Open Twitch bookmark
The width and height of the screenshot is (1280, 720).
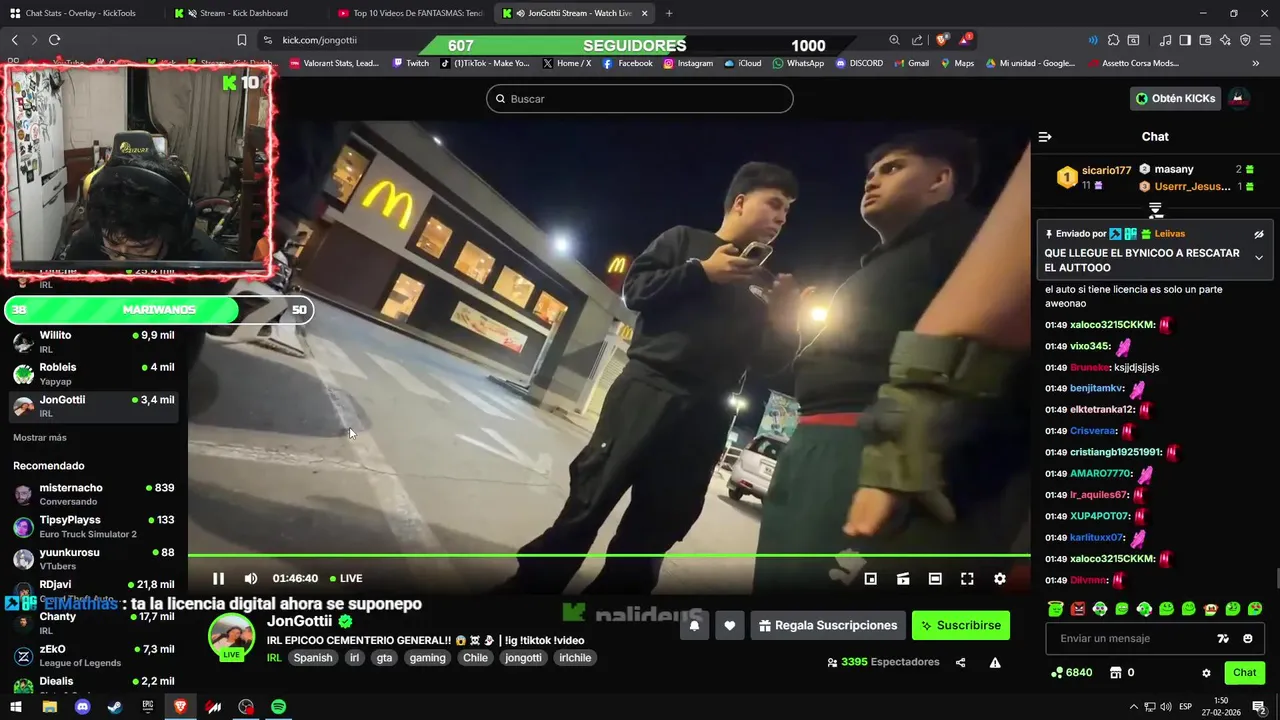coord(411,63)
